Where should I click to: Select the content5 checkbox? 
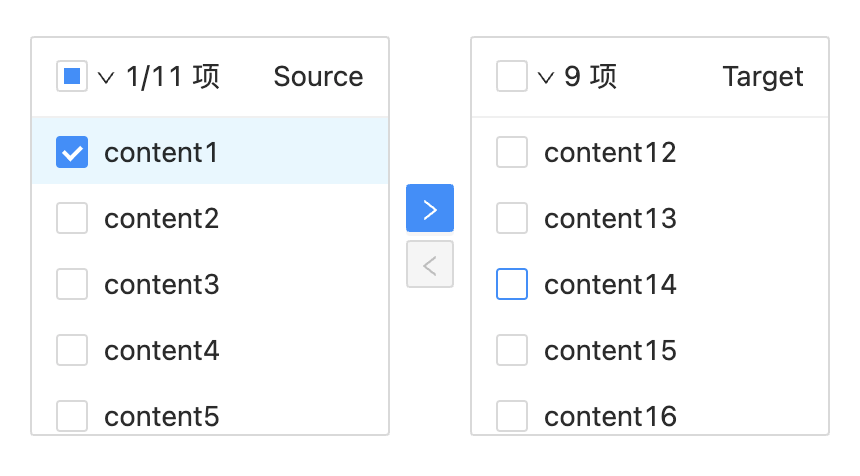[72, 415]
